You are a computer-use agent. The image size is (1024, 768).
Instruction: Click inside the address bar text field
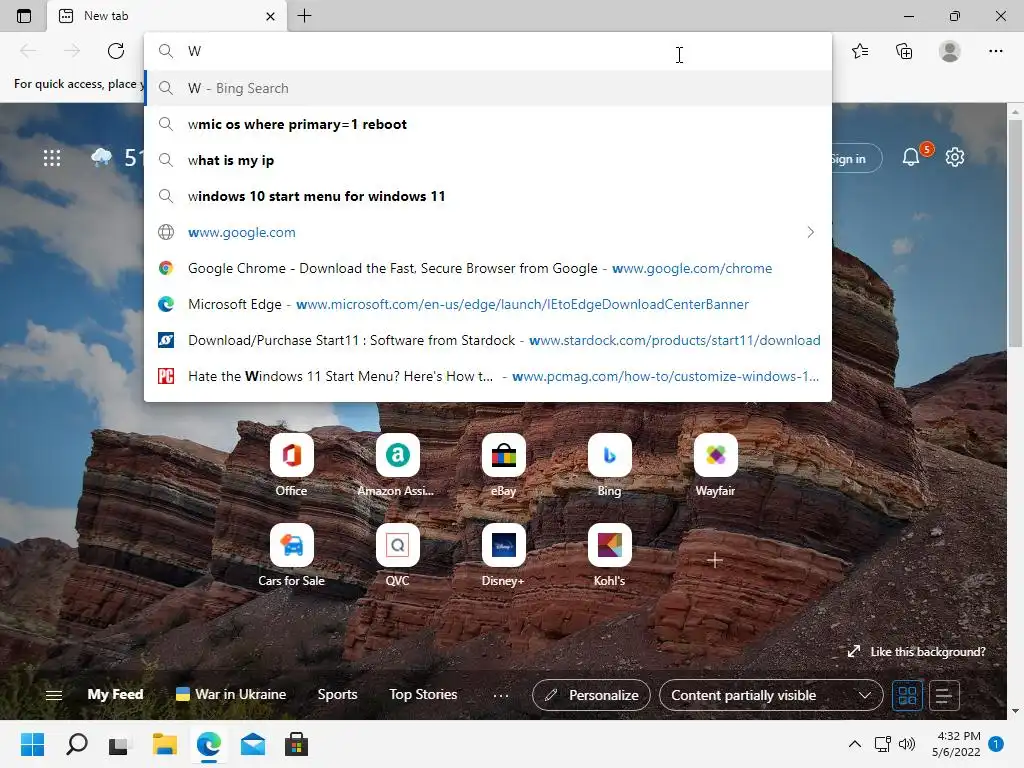click(488, 51)
